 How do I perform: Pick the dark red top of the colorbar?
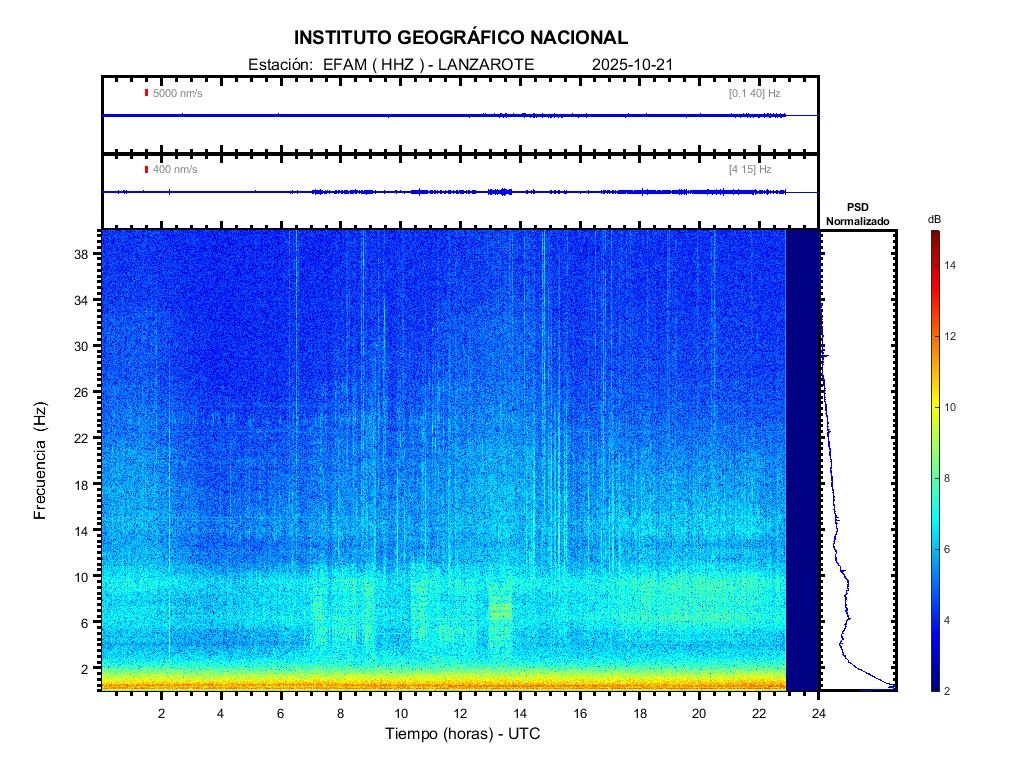tap(934, 236)
